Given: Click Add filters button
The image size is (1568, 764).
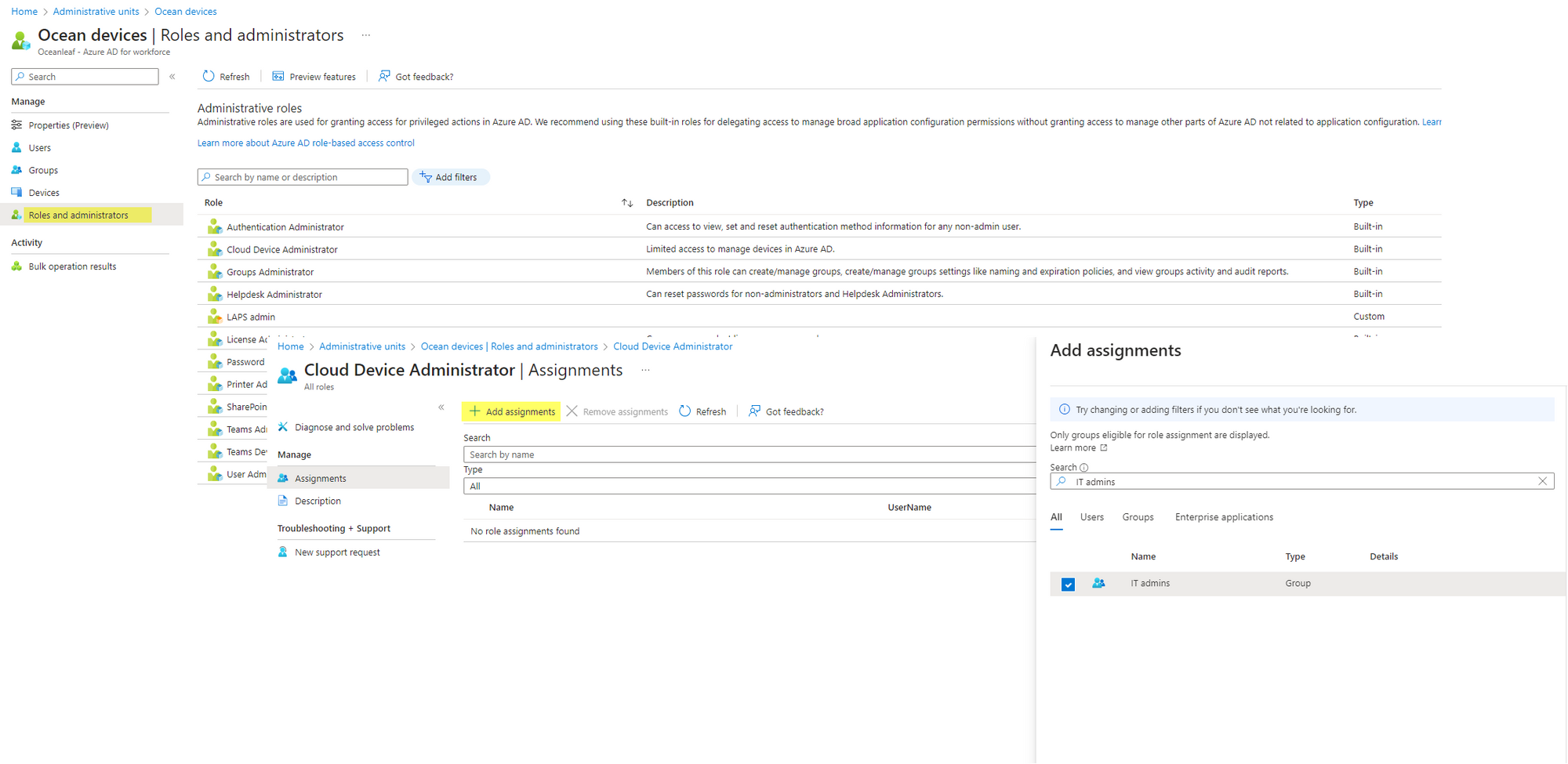Looking at the screenshot, I should point(450,177).
